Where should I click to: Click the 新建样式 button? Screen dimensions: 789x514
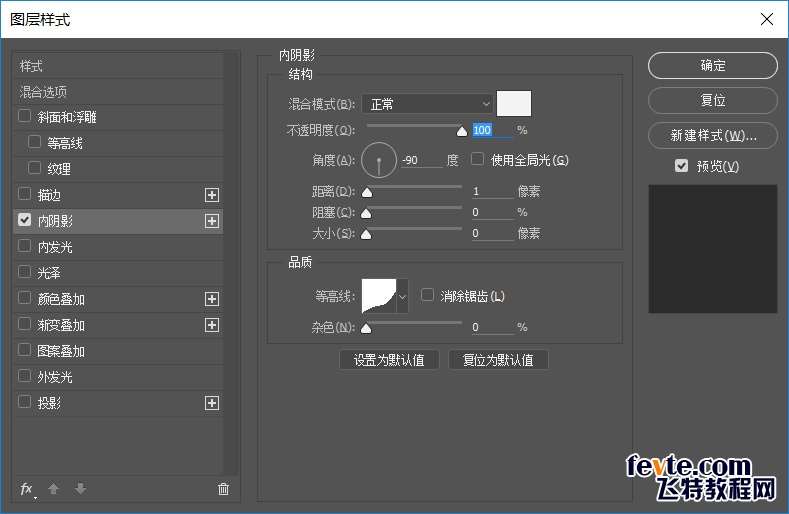[713, 135]
